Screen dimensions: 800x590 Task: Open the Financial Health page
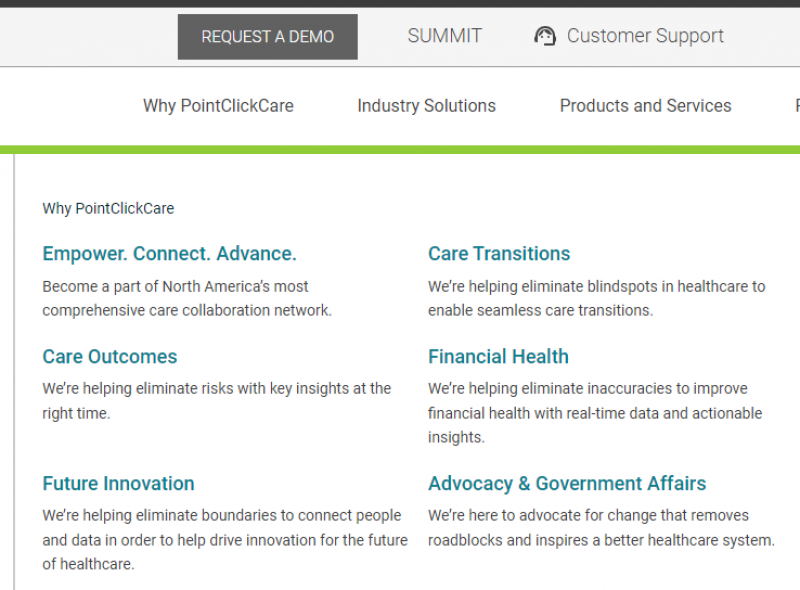[498, 356]
